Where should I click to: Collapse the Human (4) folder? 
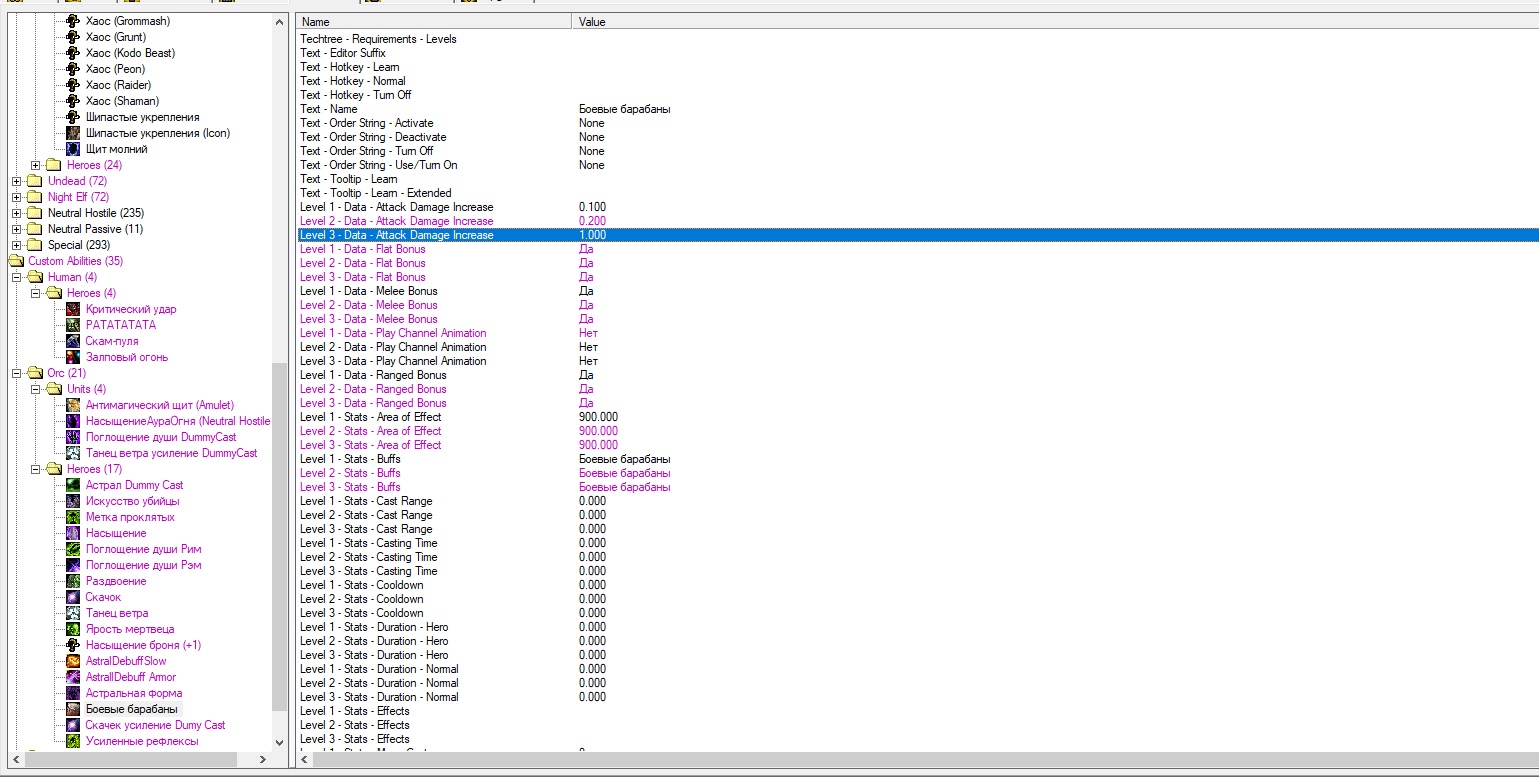point(16,277)
